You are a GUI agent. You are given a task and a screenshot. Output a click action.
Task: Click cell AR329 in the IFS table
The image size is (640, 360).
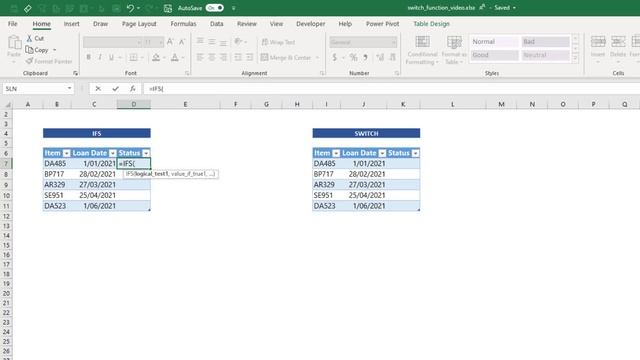click(x=57, y=185)
